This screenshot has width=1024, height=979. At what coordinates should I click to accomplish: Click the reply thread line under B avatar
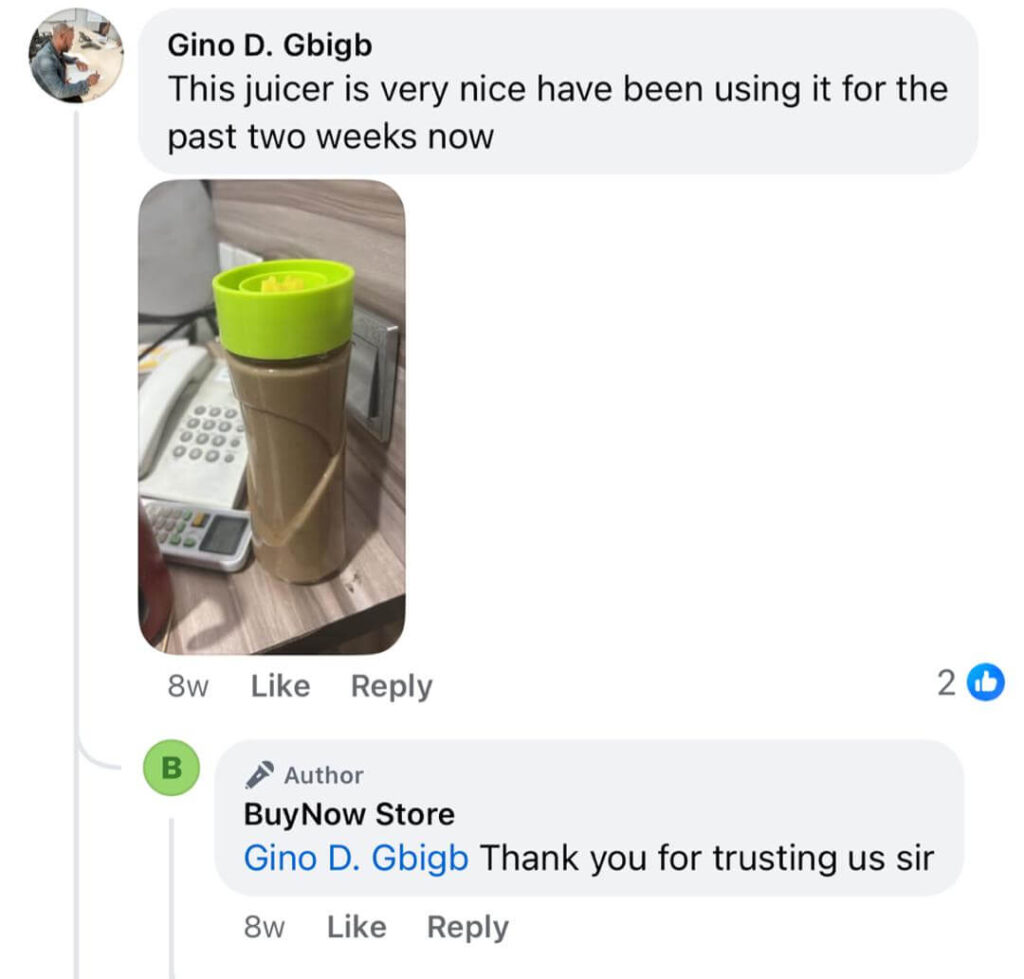click(x=172, y=898)
